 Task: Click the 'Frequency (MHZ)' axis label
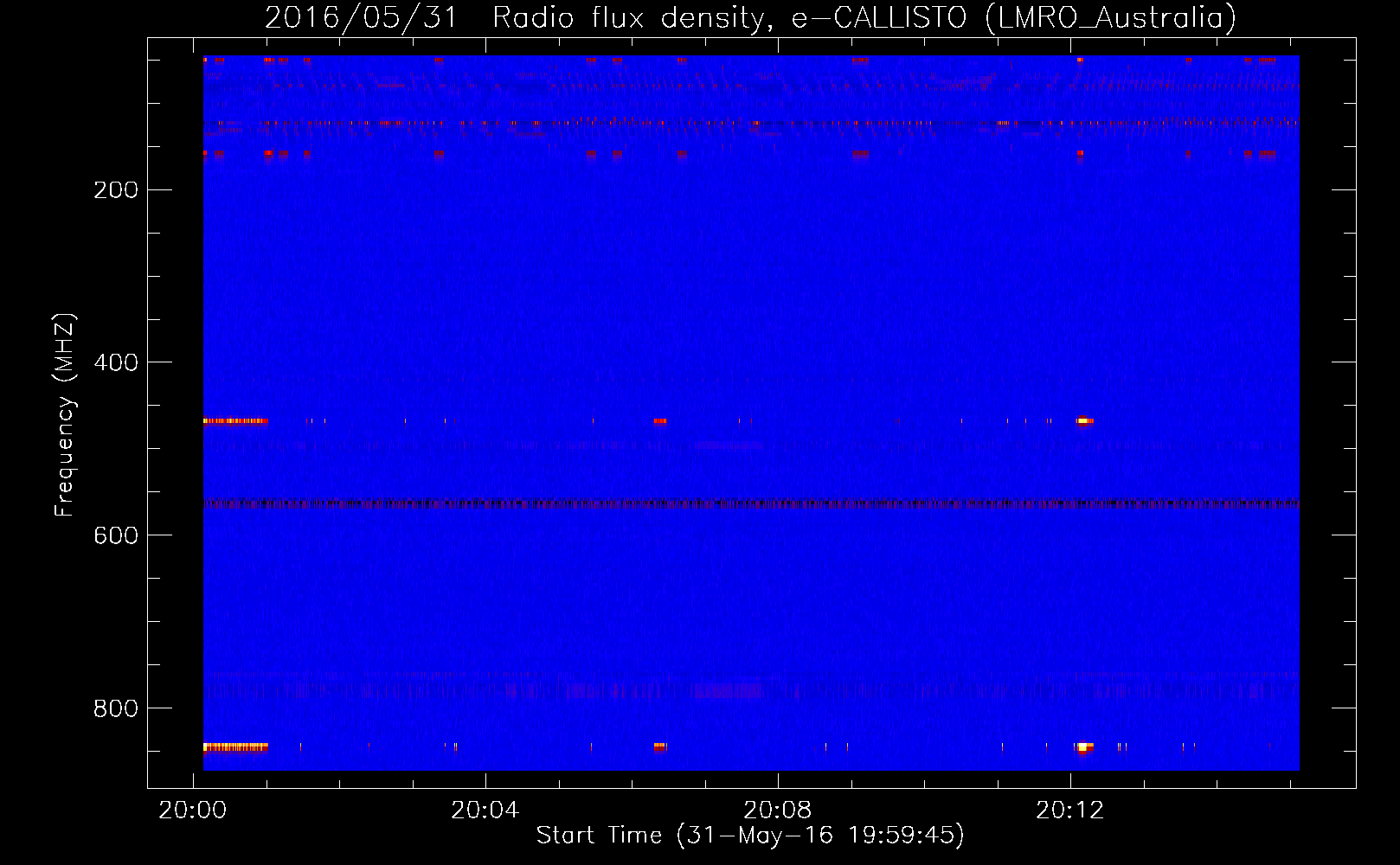pos(65,414)
